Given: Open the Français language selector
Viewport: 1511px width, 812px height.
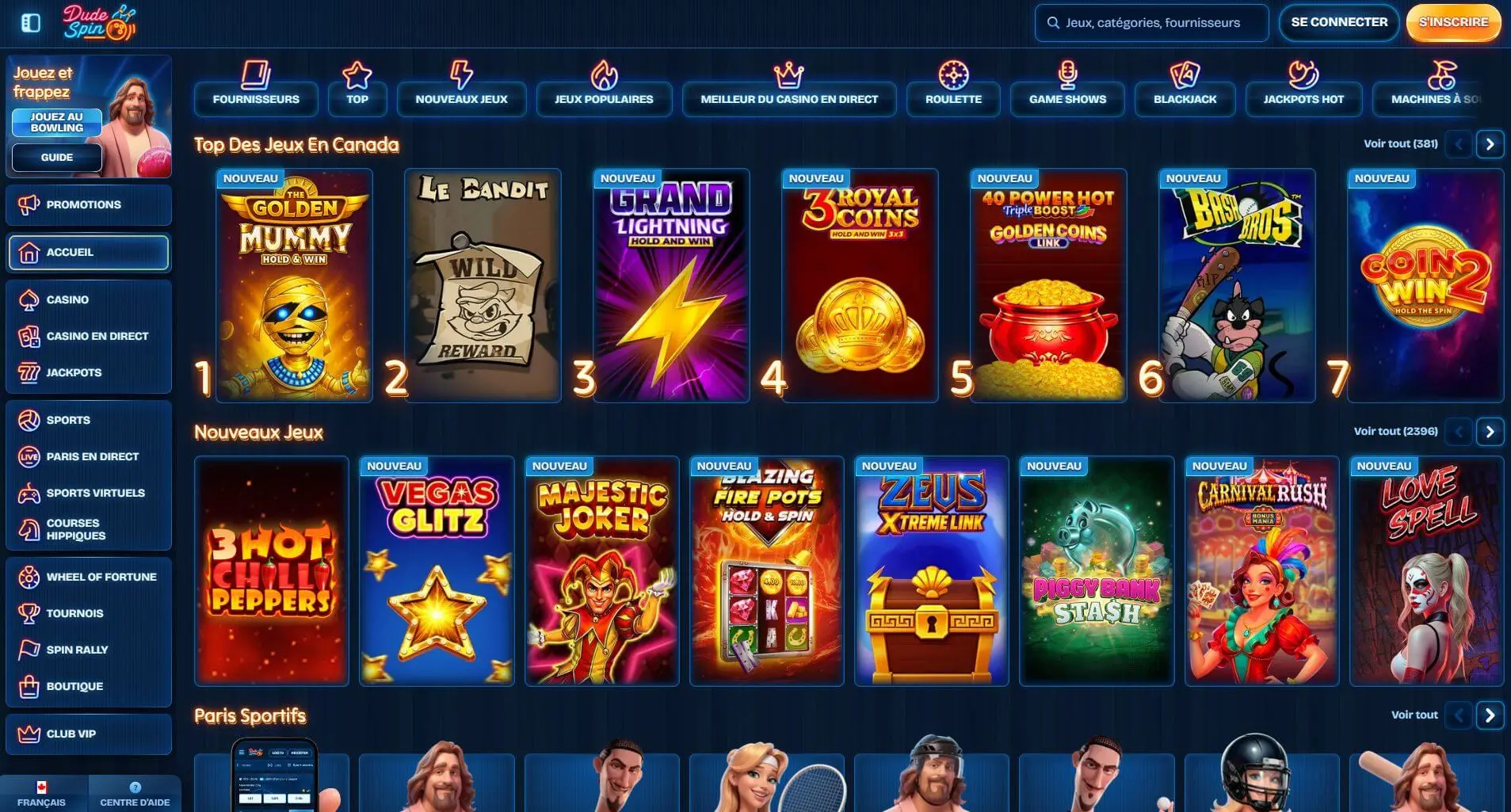Looking at the screenshot, I should click(x=42, y=794).
